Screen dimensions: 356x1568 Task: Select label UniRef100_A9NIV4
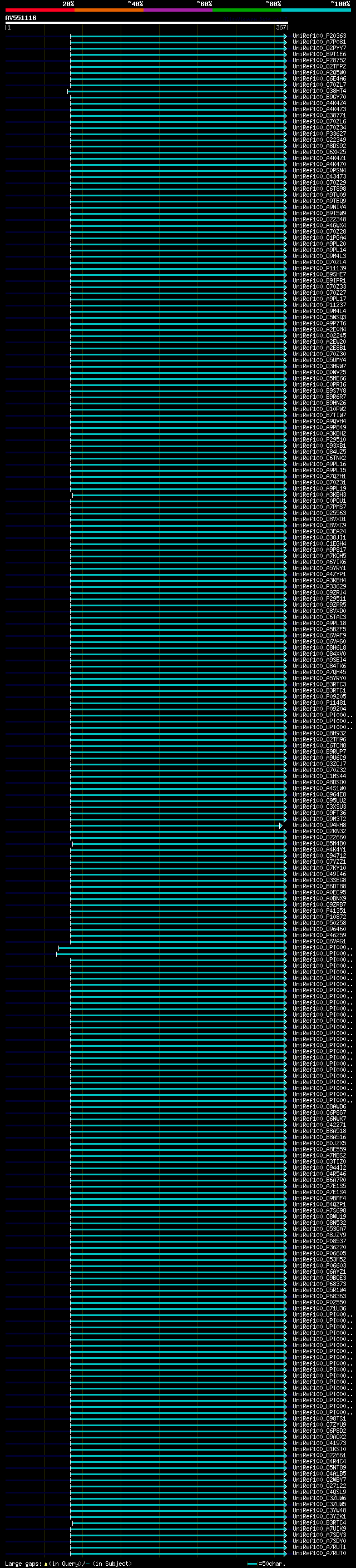coord(319,207)
